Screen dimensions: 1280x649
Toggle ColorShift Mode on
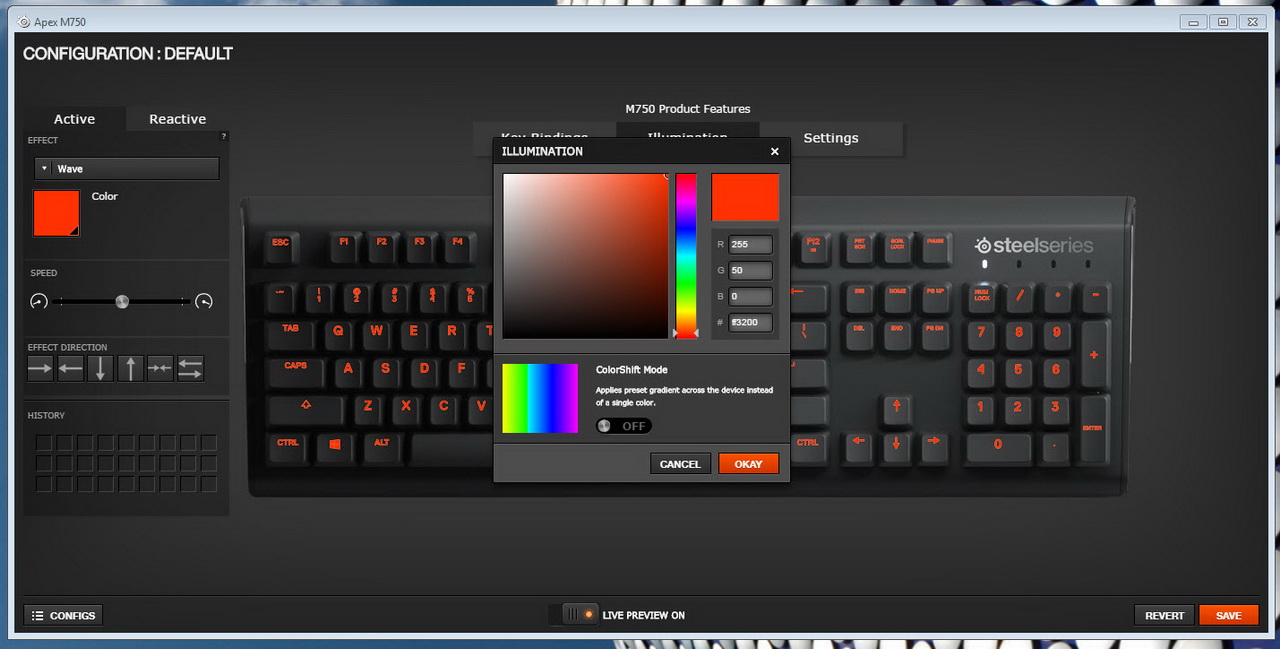tap(623, 426)
